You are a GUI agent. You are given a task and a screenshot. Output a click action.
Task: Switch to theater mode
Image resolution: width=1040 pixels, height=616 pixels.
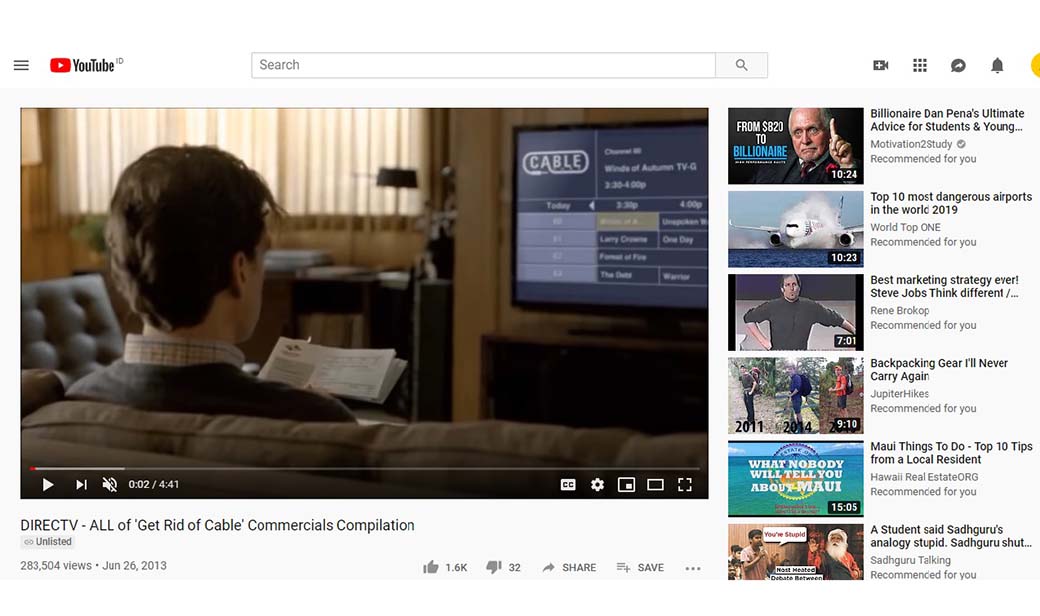click(655, 485)
